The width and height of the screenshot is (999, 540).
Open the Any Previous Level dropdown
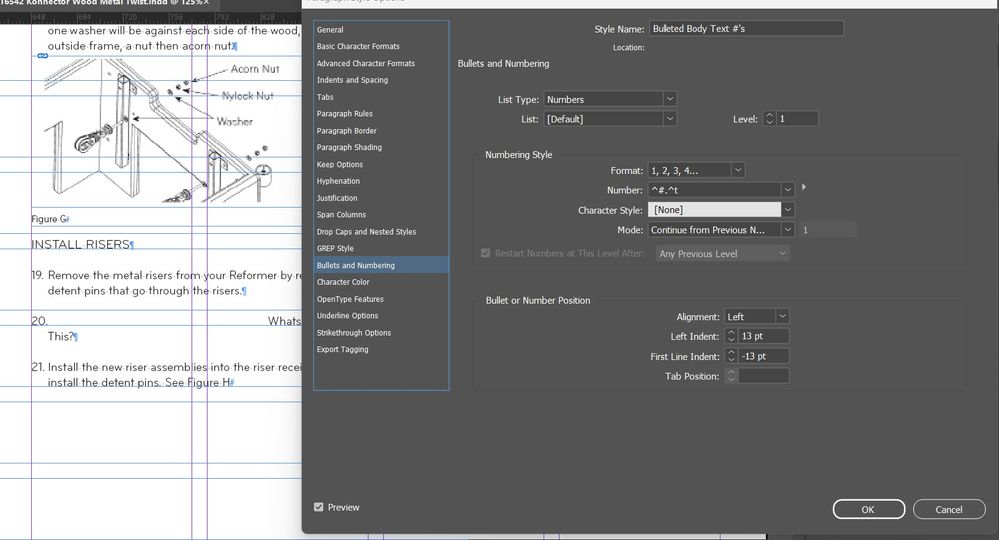point(722,253)
